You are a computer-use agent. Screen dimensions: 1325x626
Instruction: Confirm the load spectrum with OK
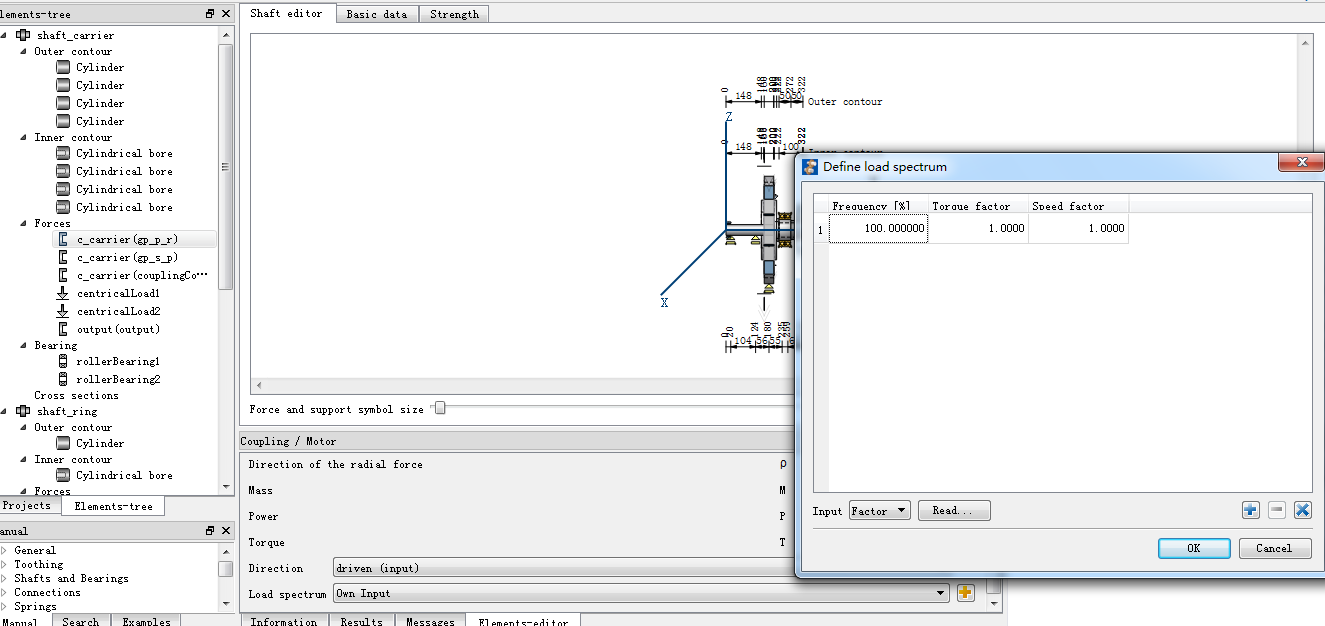(1194, 548)
